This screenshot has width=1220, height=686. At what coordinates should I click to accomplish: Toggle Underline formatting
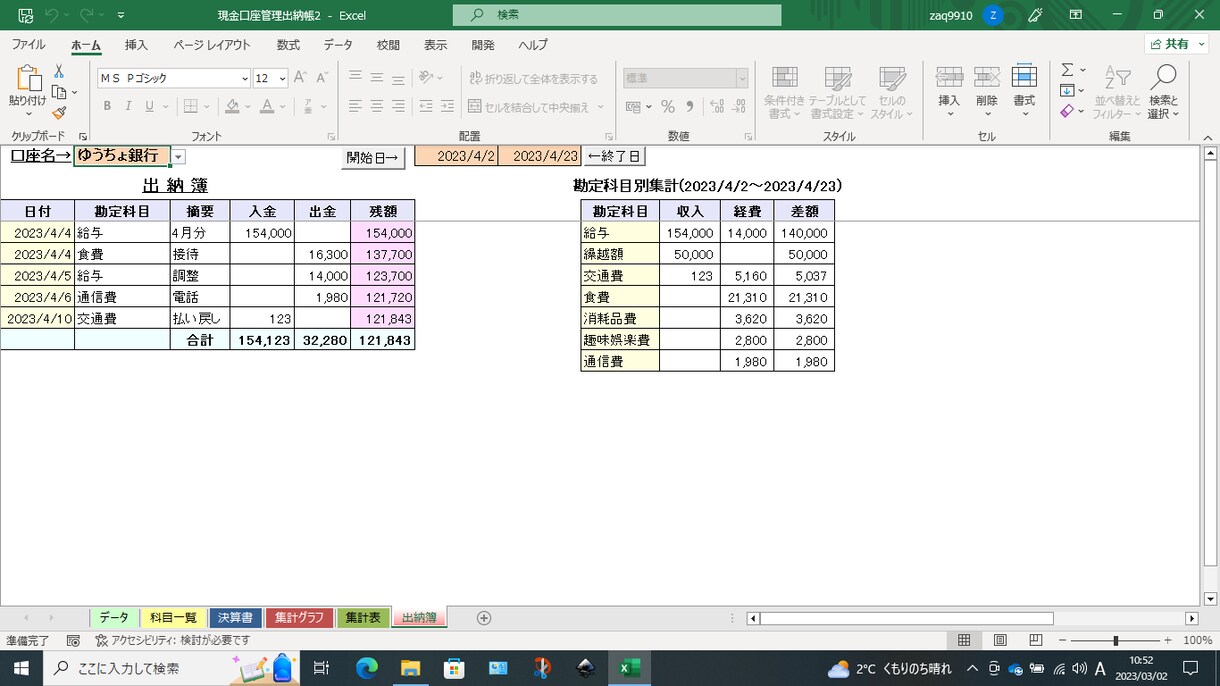(x=150, y=107)
